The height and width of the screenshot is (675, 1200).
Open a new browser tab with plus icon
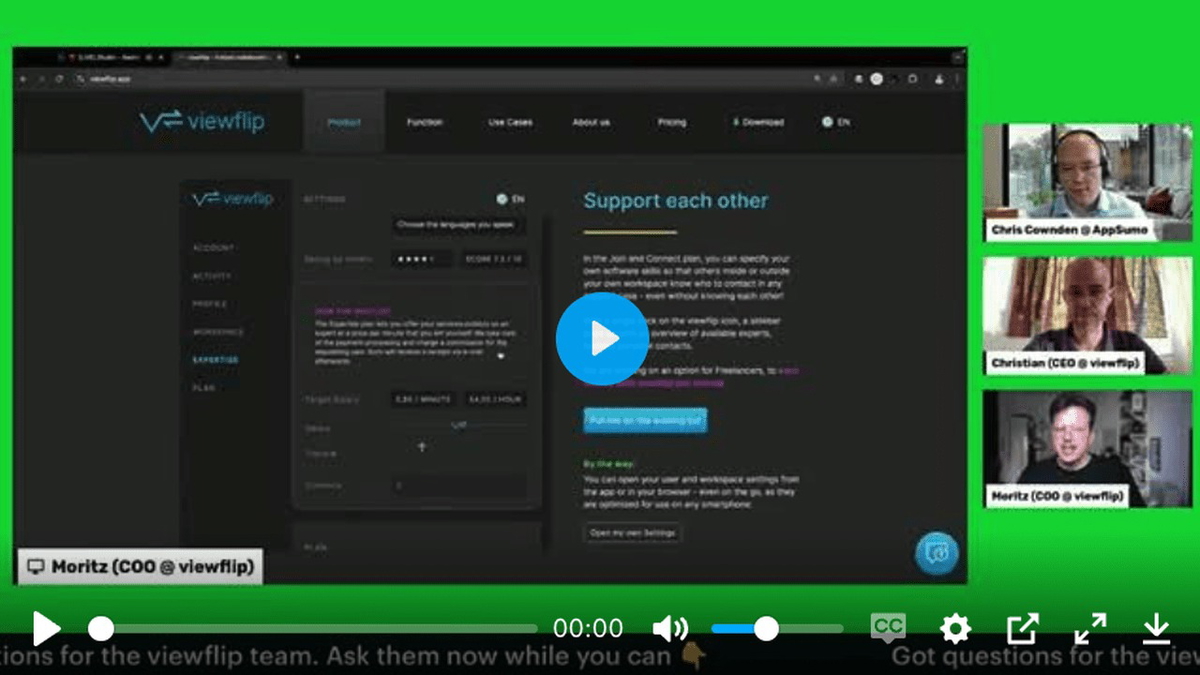pyautogui.click(x=297, y=57)
